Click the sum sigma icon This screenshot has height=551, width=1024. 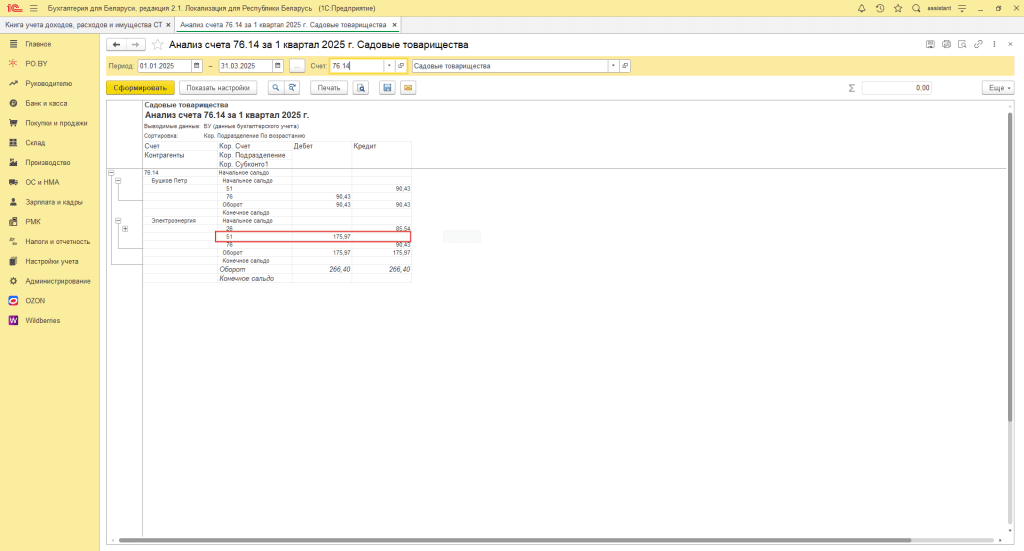[x=852, y=87]
